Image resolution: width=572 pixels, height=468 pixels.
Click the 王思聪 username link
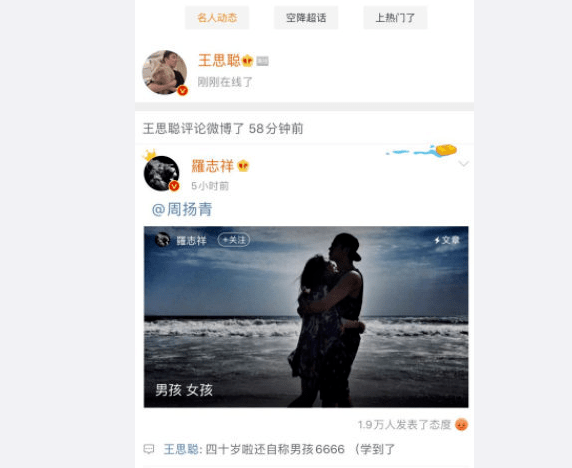219,60
